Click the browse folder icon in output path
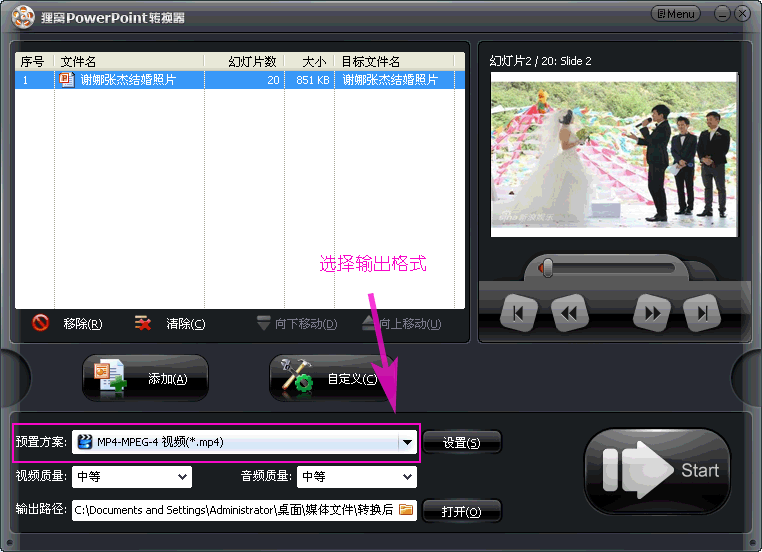This screenshot has height=552, width=762. click(406, 510)
